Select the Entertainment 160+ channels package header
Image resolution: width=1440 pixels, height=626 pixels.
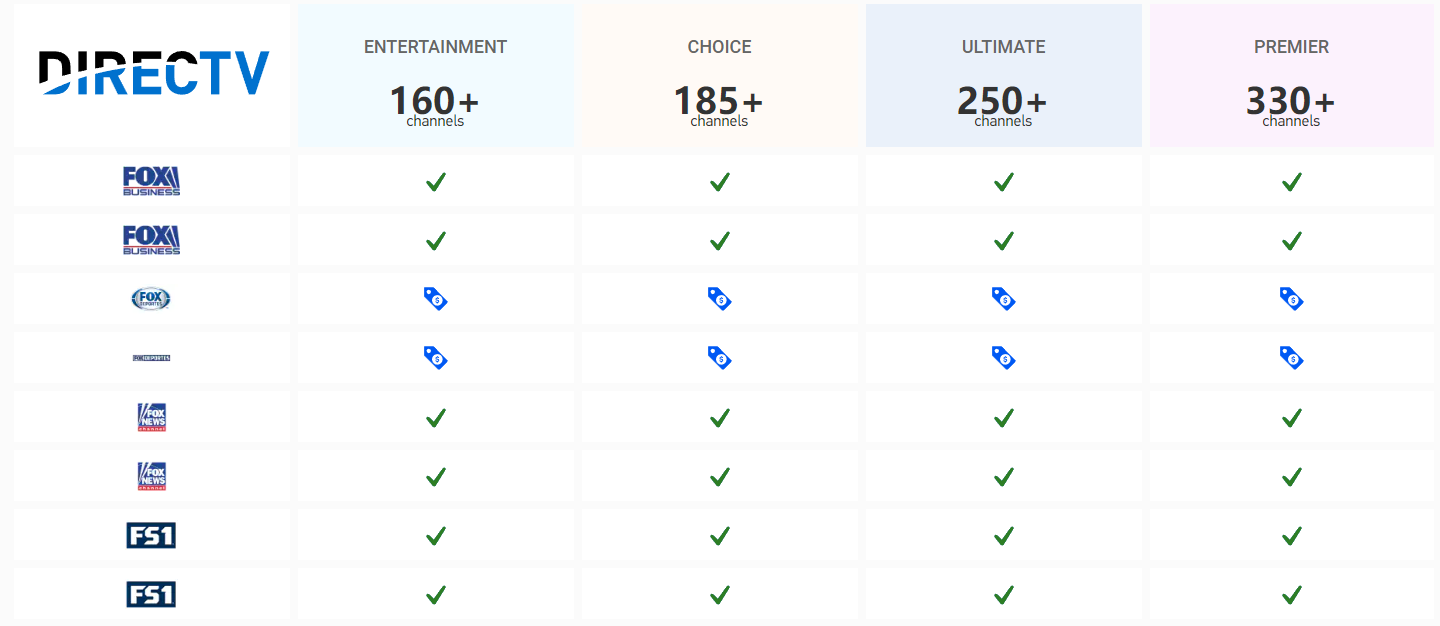[x=435, y=77]
